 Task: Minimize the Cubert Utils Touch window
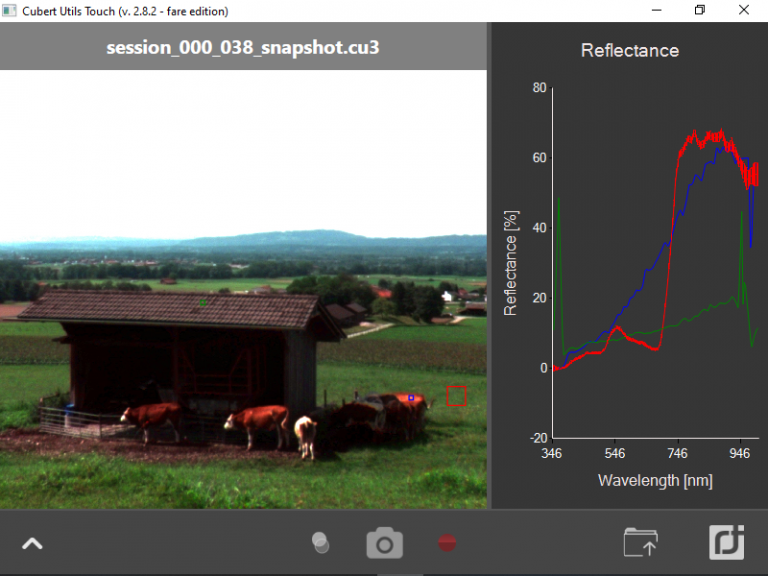(x=656, y=10)
